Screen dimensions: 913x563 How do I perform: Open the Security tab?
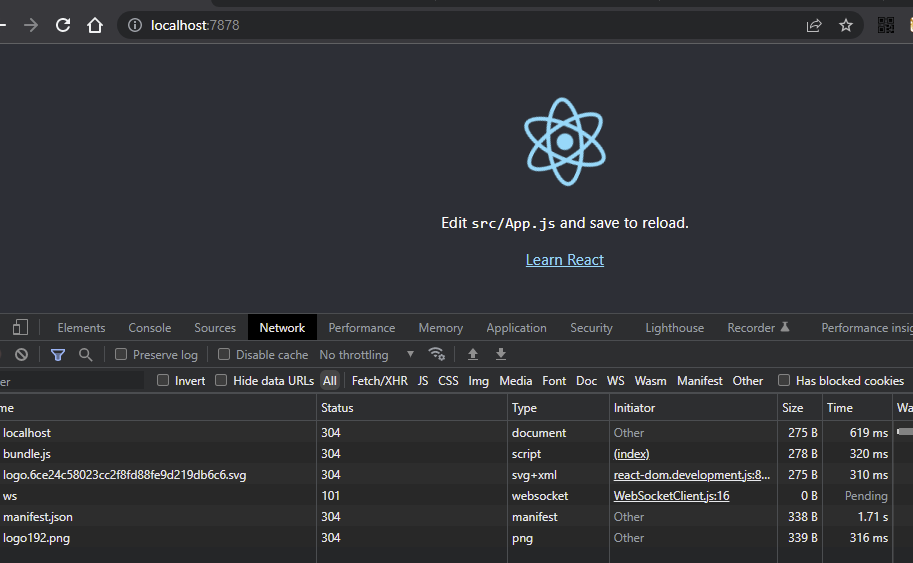pos(591,328)
